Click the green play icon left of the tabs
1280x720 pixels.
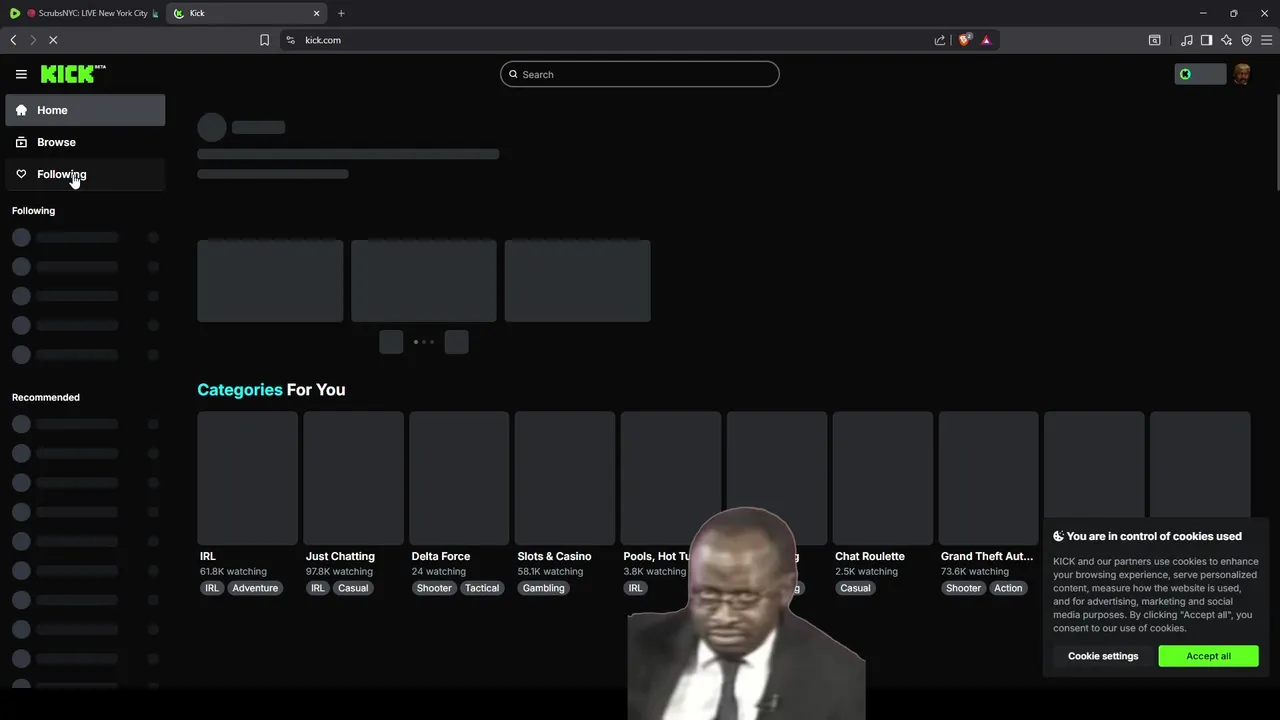14,13
